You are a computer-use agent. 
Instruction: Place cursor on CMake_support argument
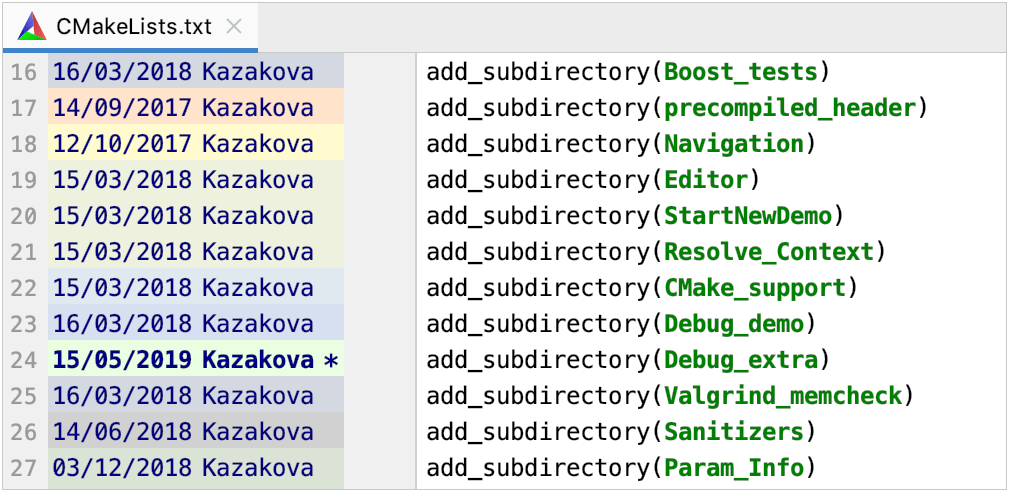coord(755,288)
